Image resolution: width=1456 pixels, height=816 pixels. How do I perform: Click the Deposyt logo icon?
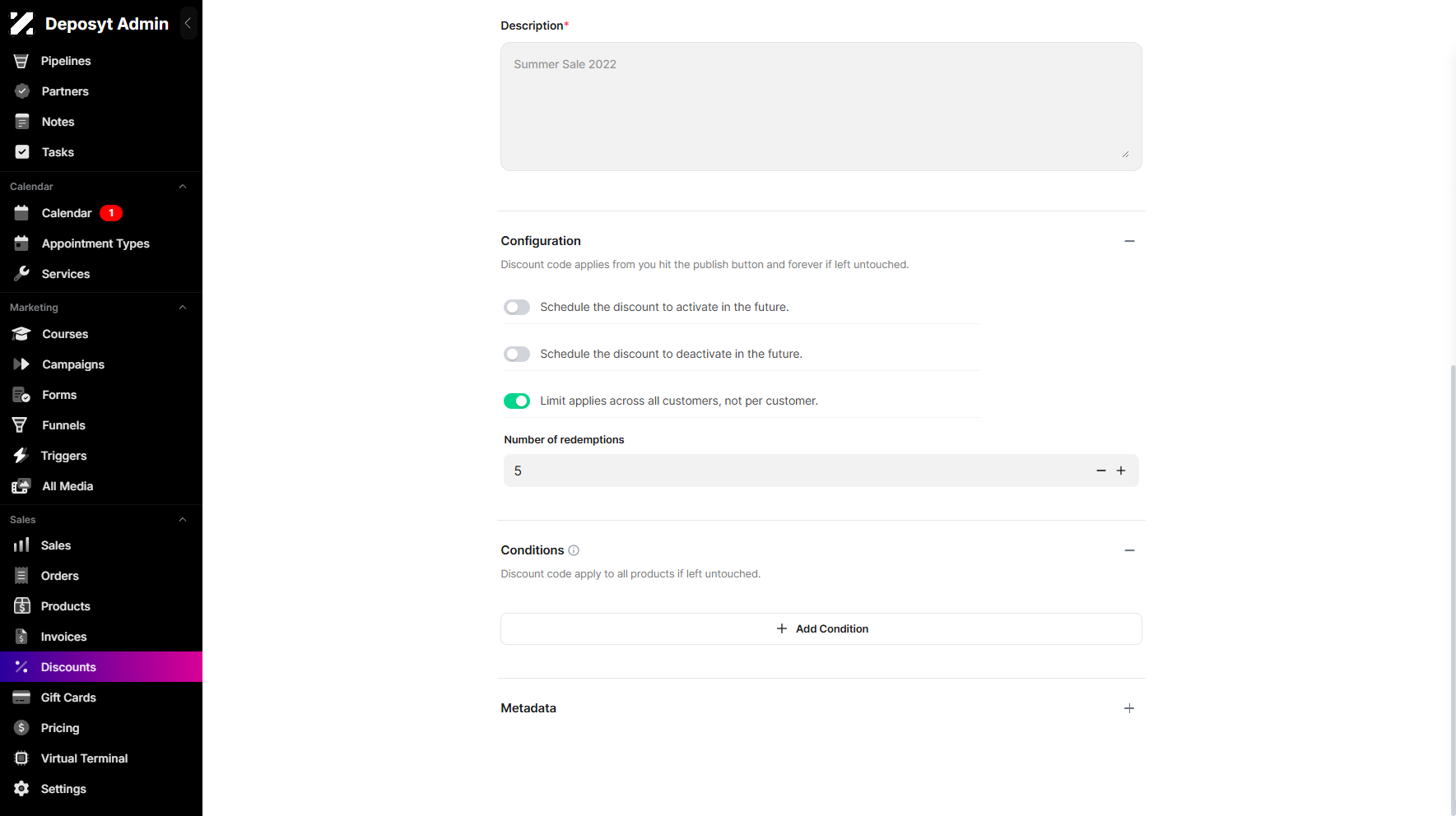22,24
